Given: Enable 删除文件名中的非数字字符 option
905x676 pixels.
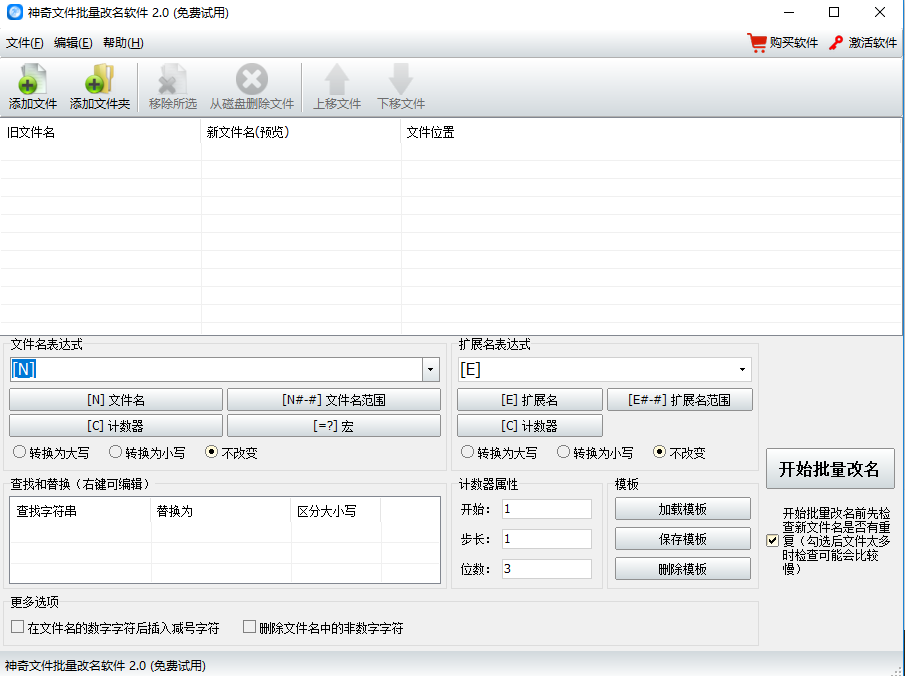Looking at the screenshot, I should click(249, 626).
